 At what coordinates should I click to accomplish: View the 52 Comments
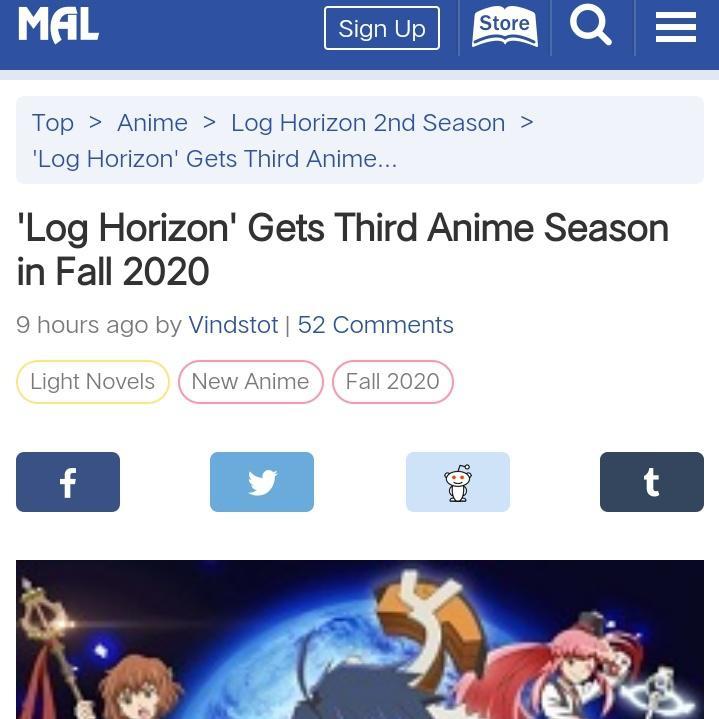[376, 325]
